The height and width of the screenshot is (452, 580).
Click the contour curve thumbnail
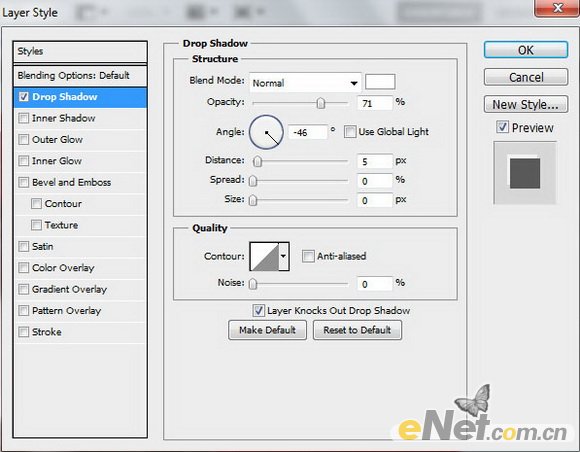(264, 256)
